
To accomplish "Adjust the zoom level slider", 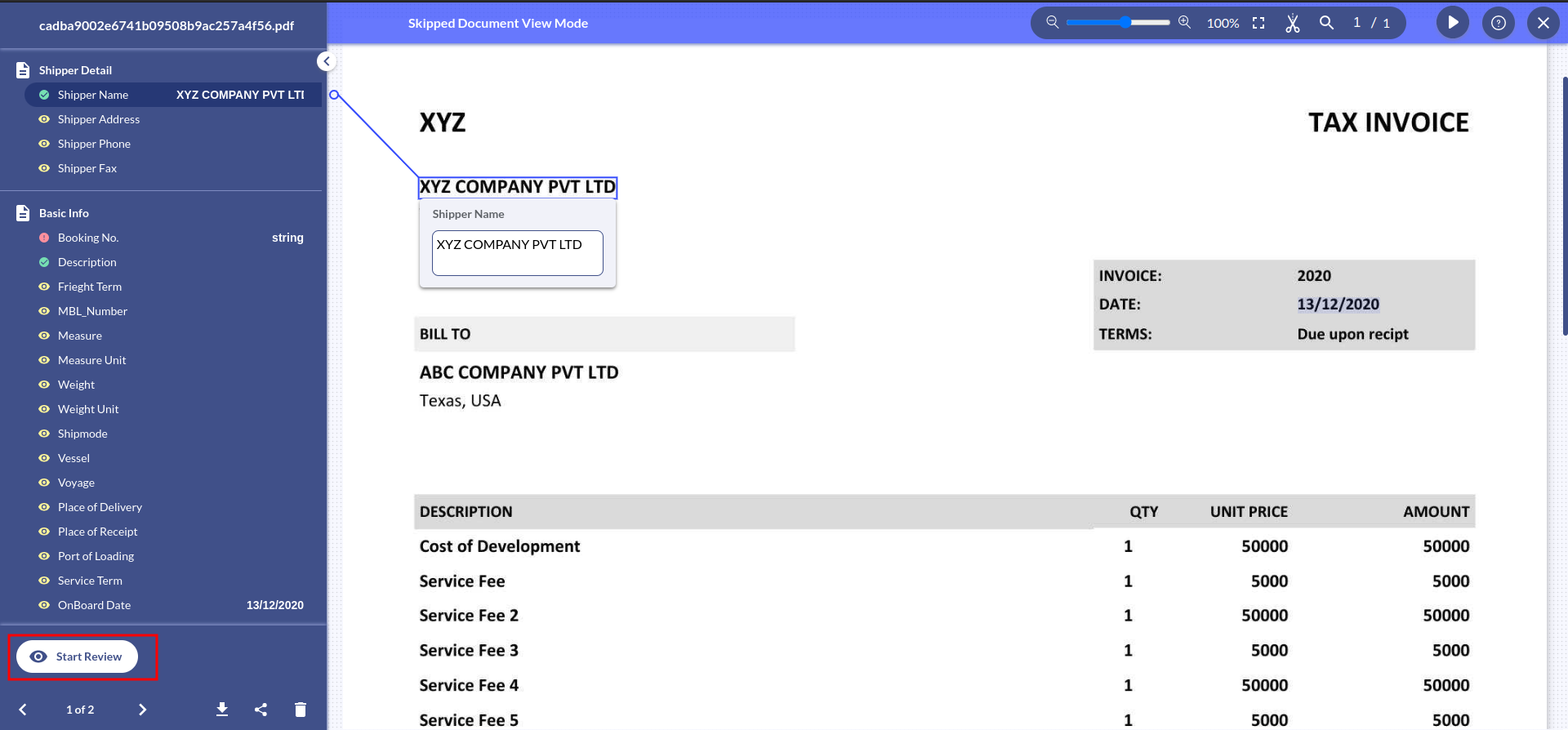I will pos(1118,23).
